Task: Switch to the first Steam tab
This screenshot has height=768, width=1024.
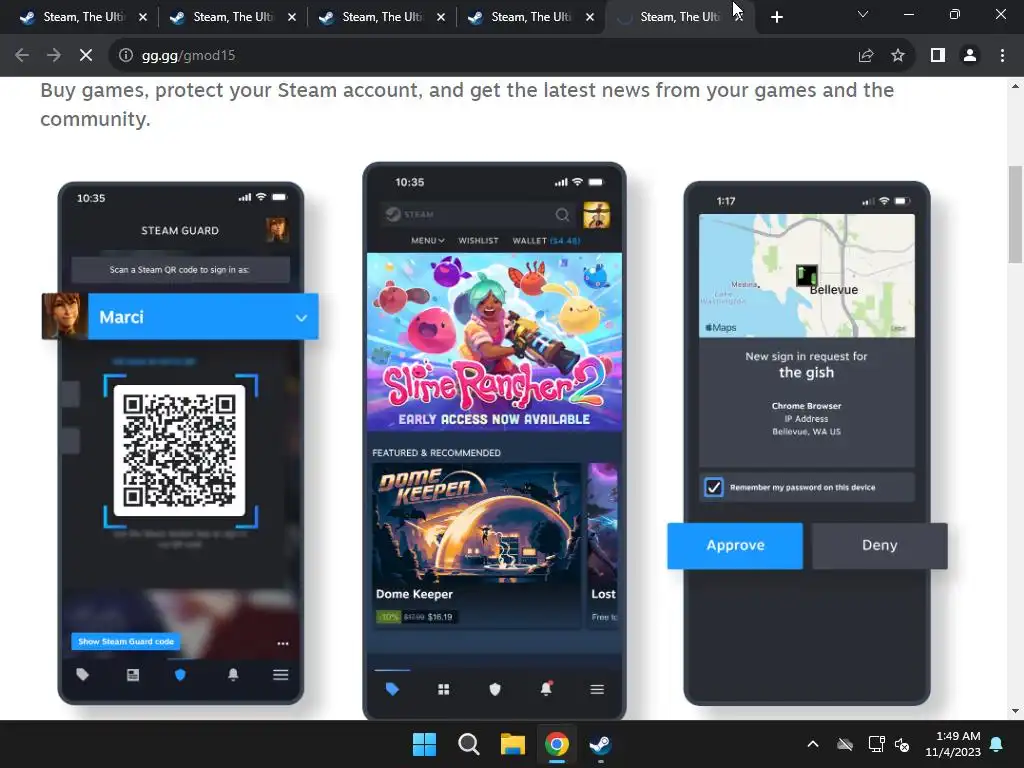Action: tap(81, 17)
